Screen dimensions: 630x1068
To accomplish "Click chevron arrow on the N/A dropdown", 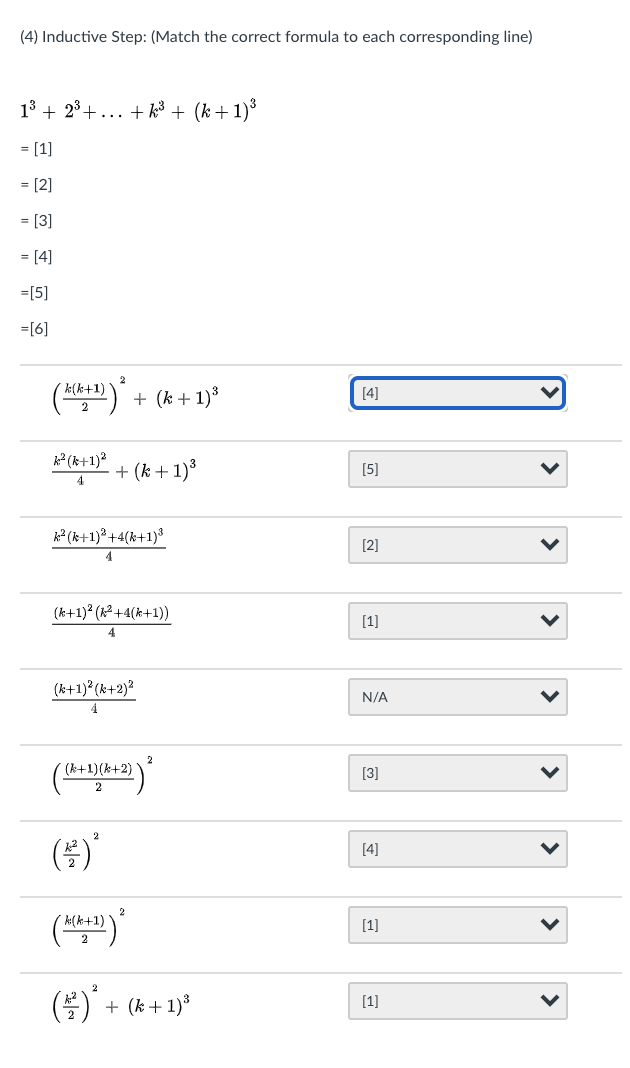I will click(549, 696).
